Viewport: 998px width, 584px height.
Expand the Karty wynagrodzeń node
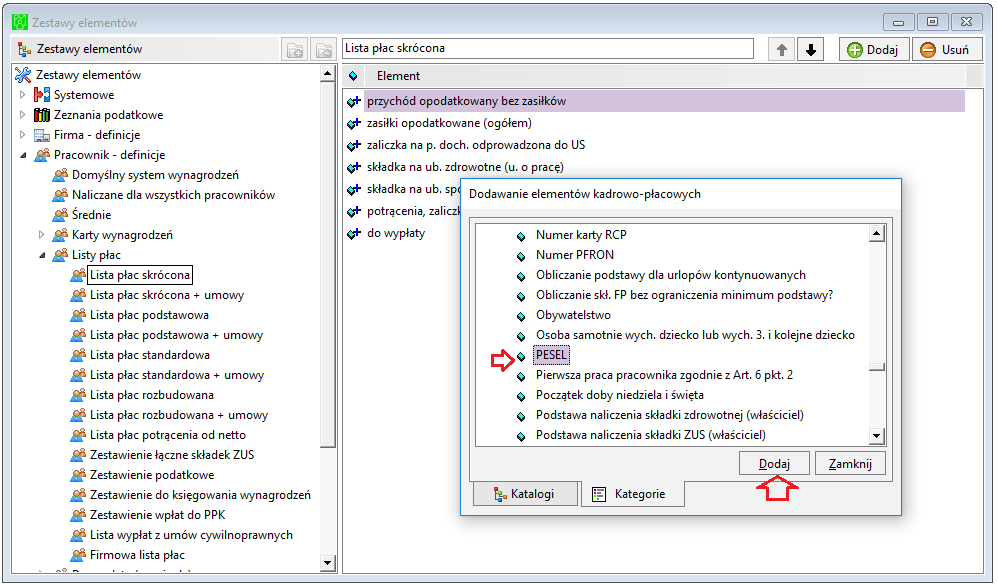pyautogui.click(x=41, y=235)
